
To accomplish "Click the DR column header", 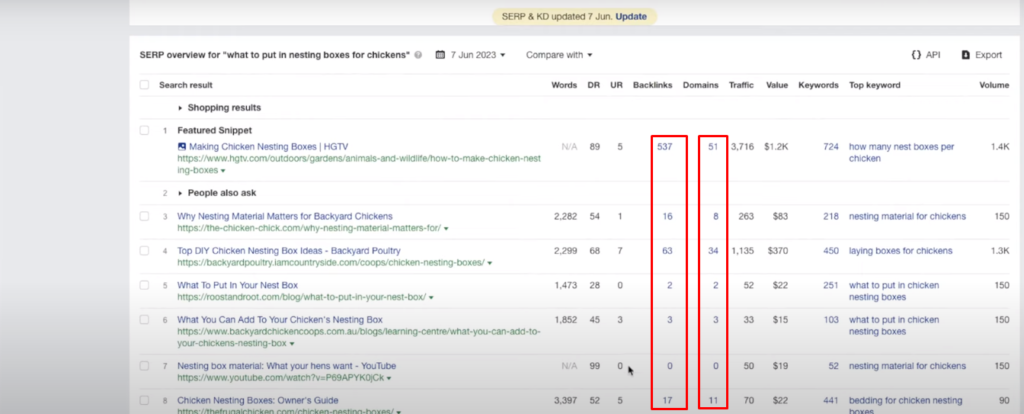I will coord(594,85).
